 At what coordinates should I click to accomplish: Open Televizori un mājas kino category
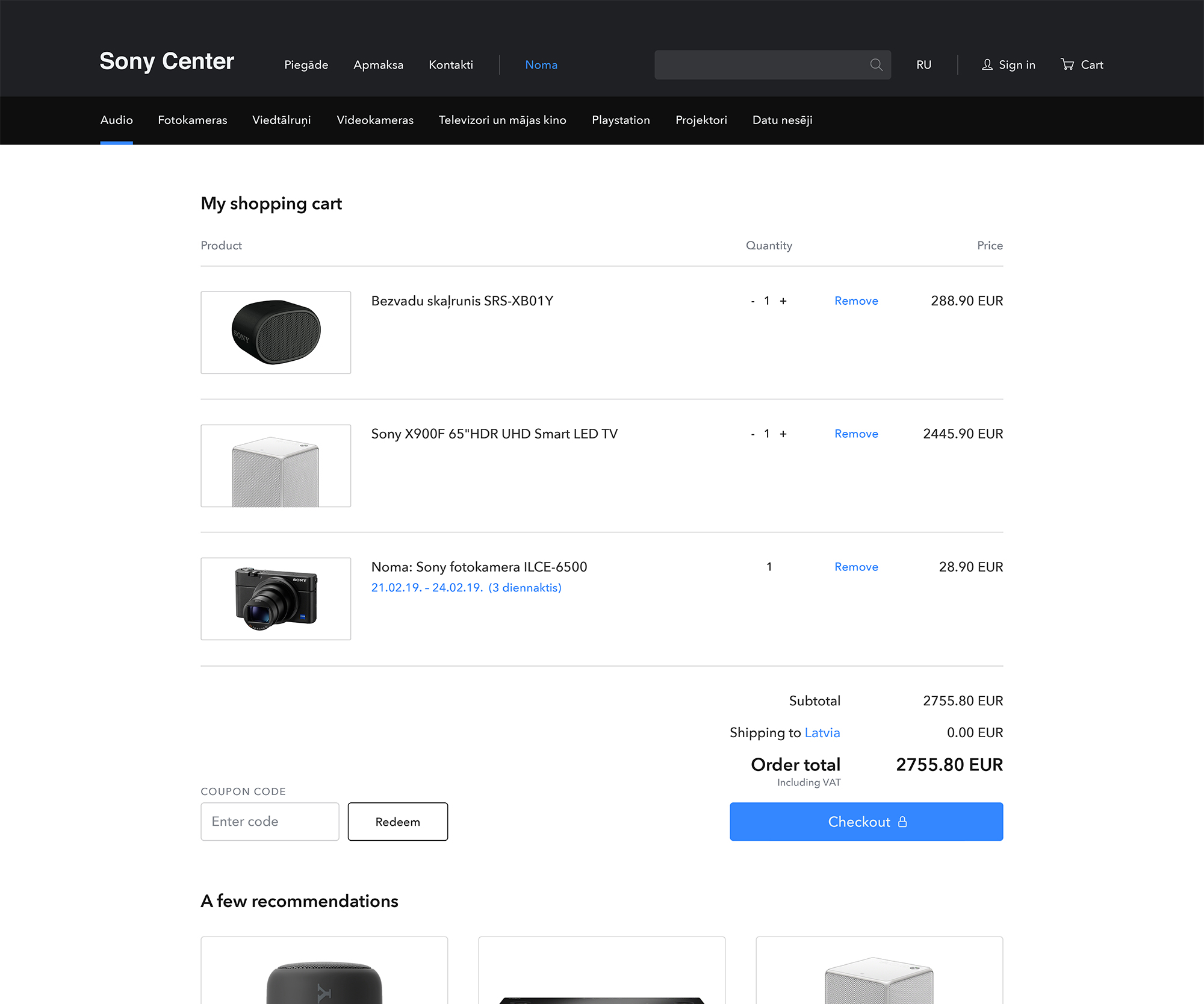pos(503,120)
